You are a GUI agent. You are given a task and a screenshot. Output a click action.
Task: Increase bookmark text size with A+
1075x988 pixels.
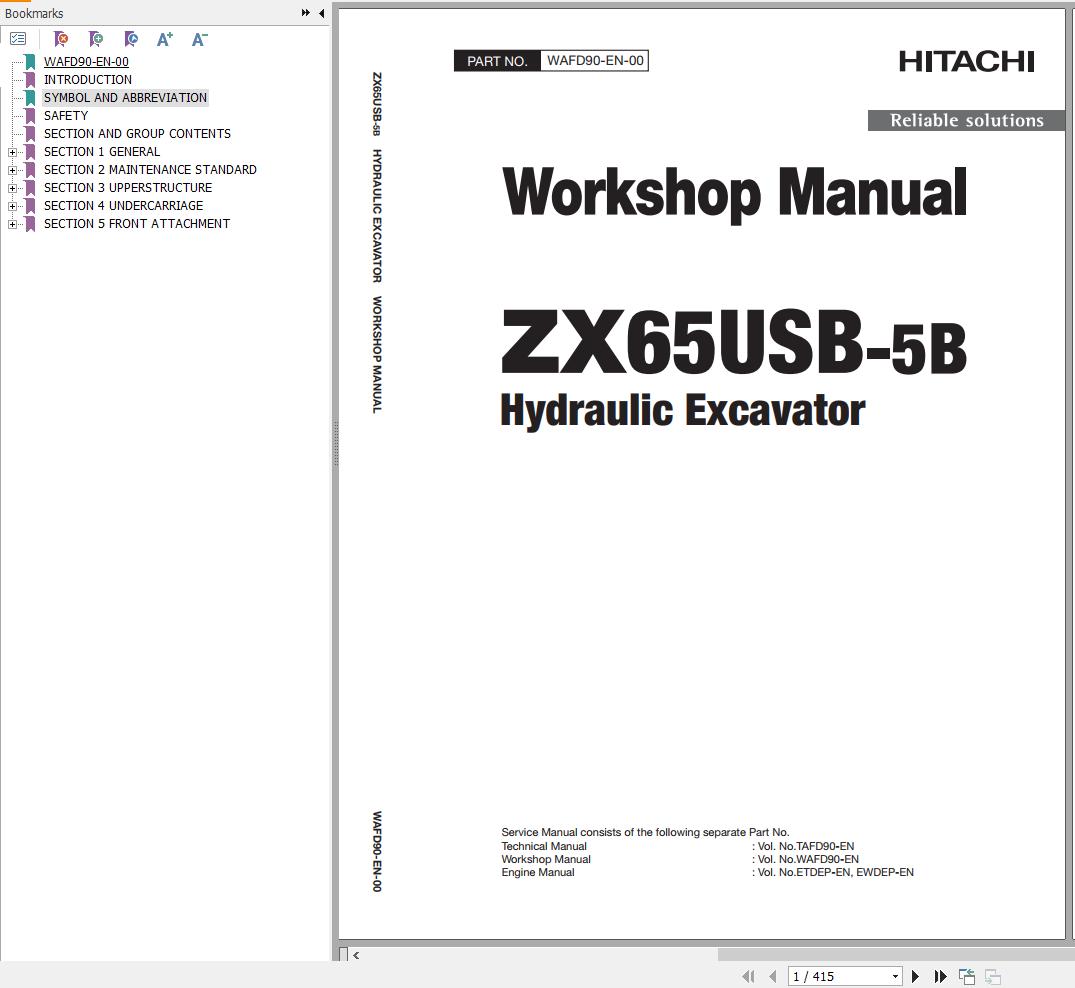(x=165, y=39)
